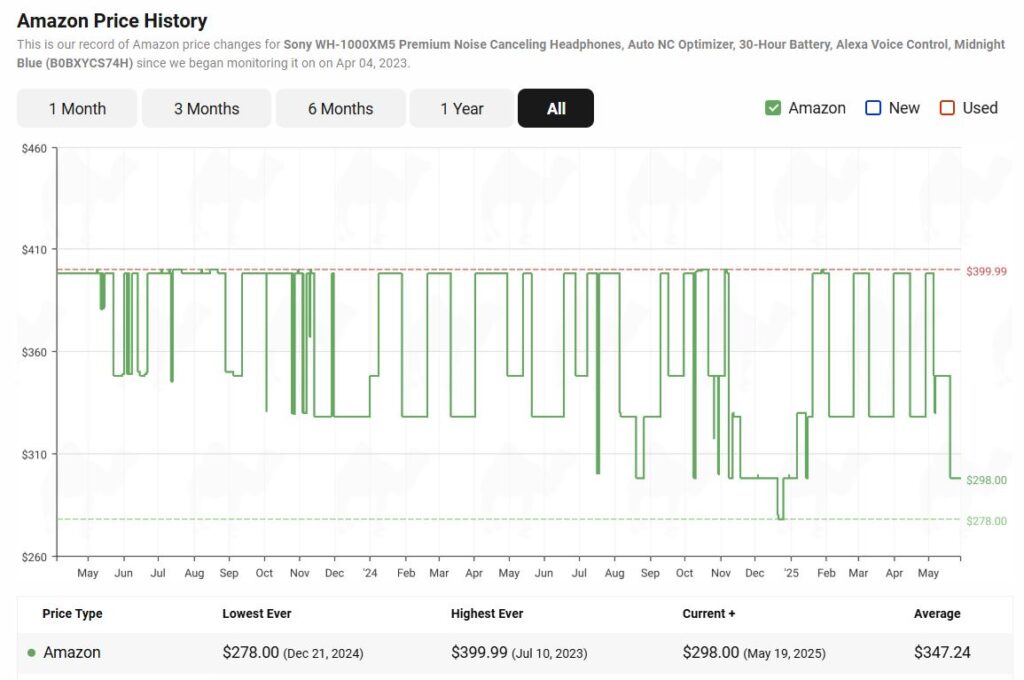
Task: Click the '24 x-axis label
Action: pyautogui.click(x=370, y=573)
